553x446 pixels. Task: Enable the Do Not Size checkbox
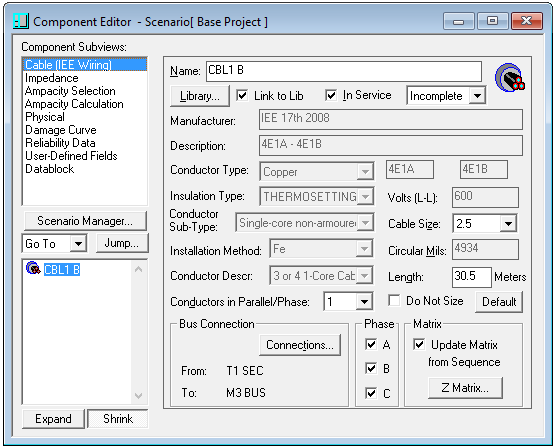tap(394, 301)
